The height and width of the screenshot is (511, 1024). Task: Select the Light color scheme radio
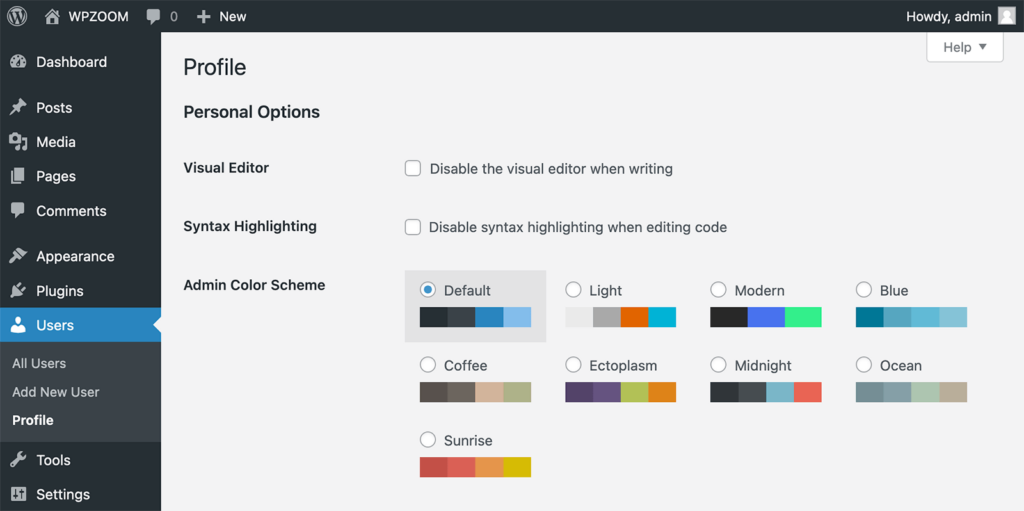click(x=573, y=289)
